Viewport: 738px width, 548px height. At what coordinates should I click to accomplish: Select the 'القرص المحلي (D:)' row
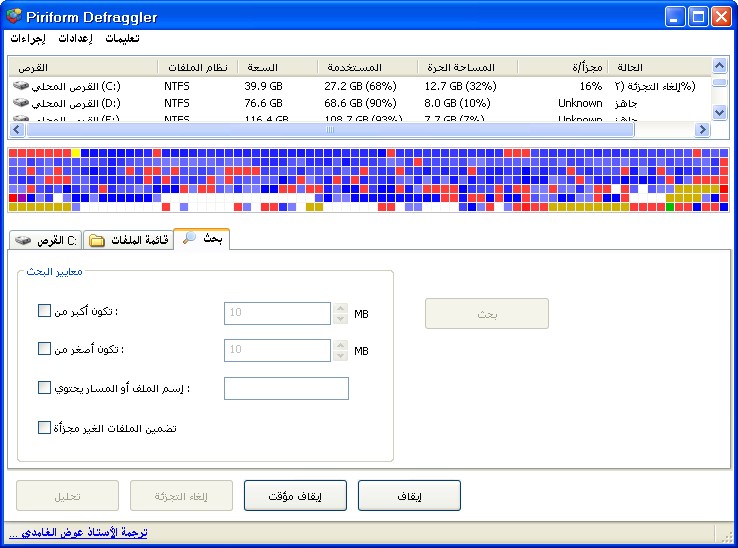pos(359,103)
